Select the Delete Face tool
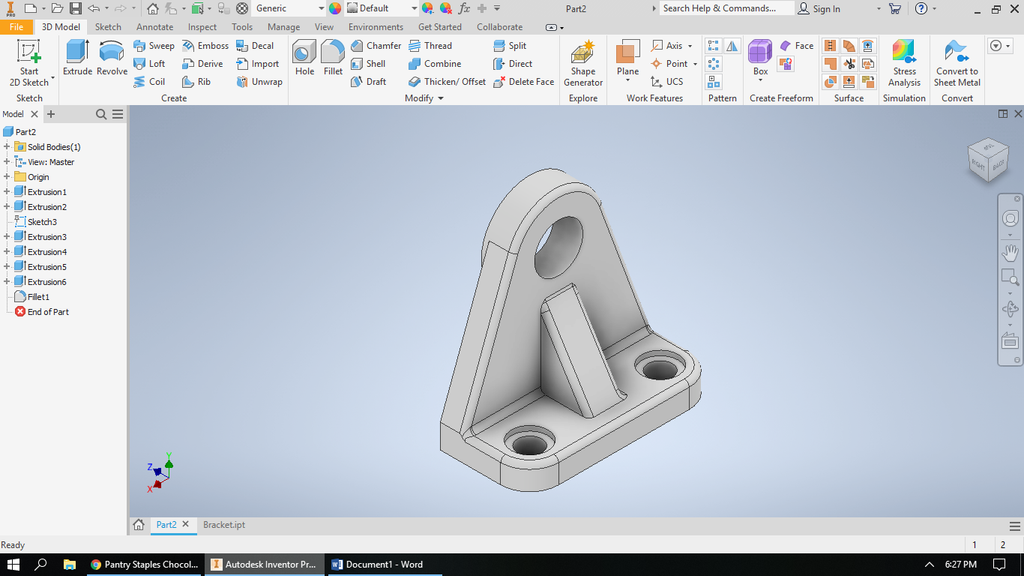This screenshot has height=576, width=1024. [x=524, y=82]
